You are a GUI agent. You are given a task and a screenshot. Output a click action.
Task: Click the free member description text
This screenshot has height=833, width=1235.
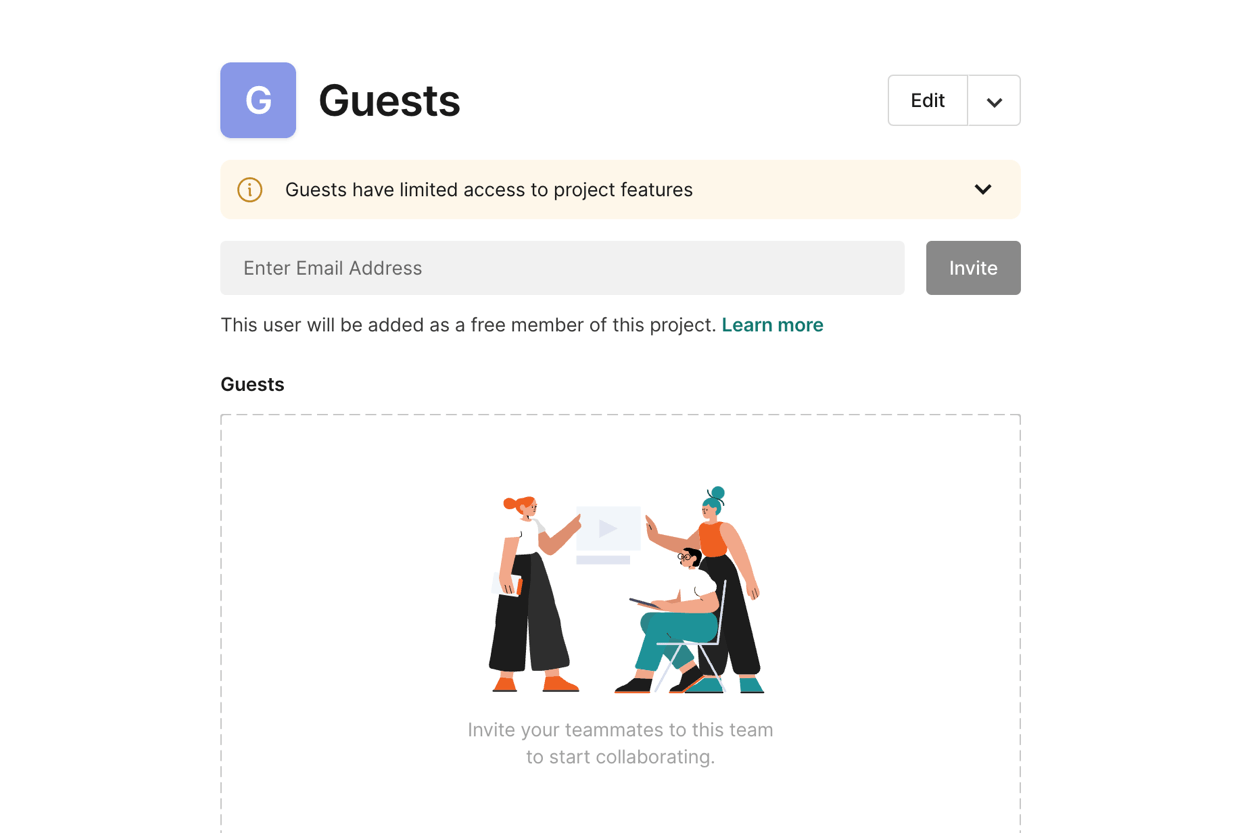click(x=469, y=325)
